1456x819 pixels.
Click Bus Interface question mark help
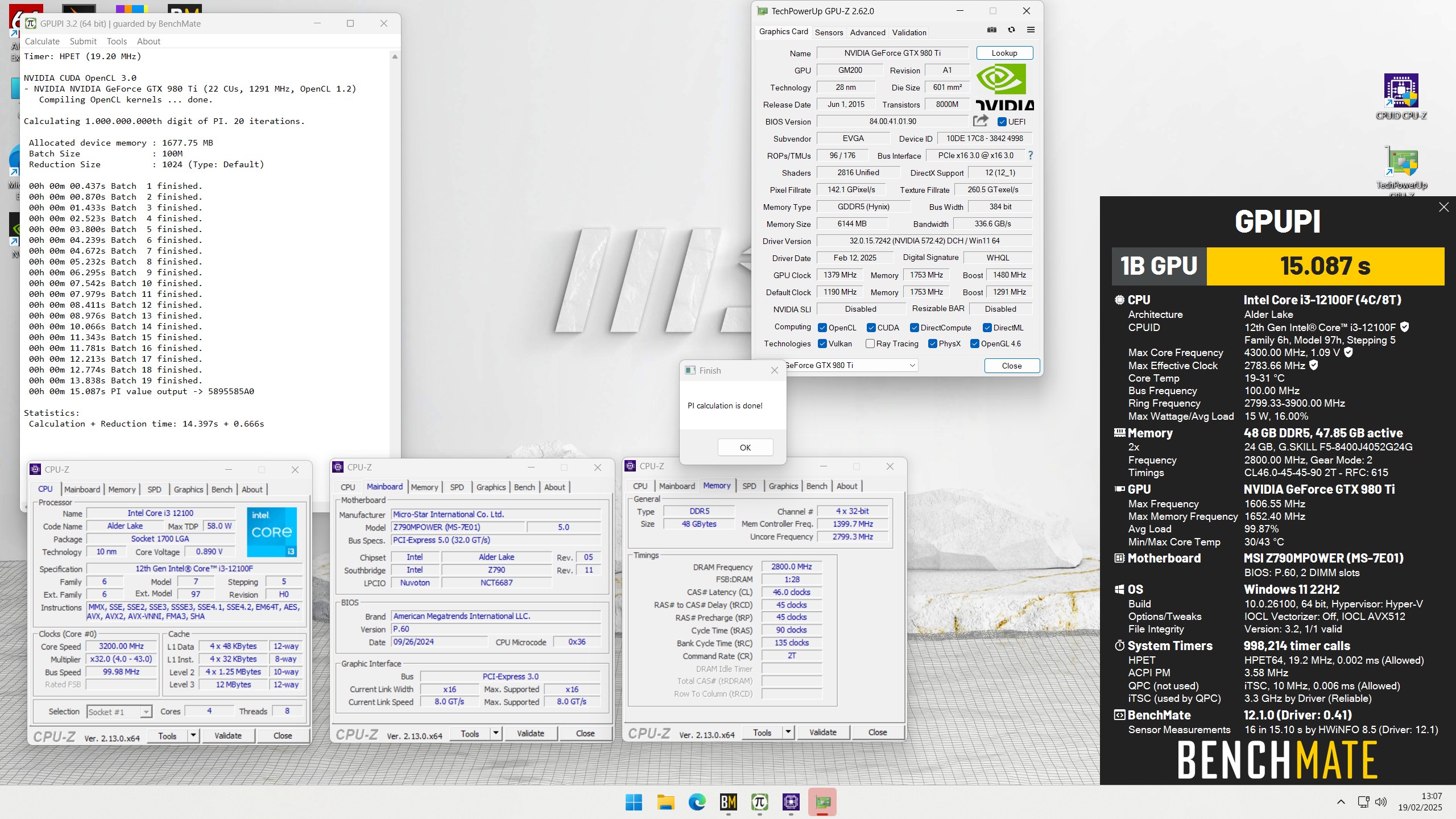[1030, 155]
